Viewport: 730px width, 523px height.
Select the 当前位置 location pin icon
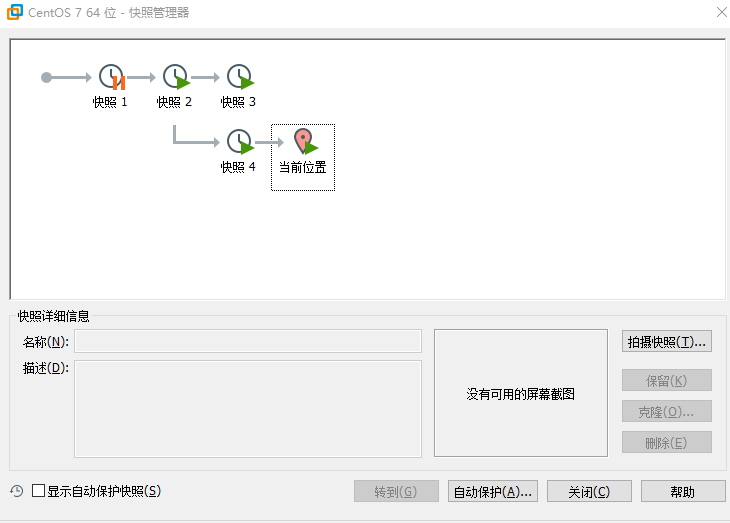tap(305, 142)
